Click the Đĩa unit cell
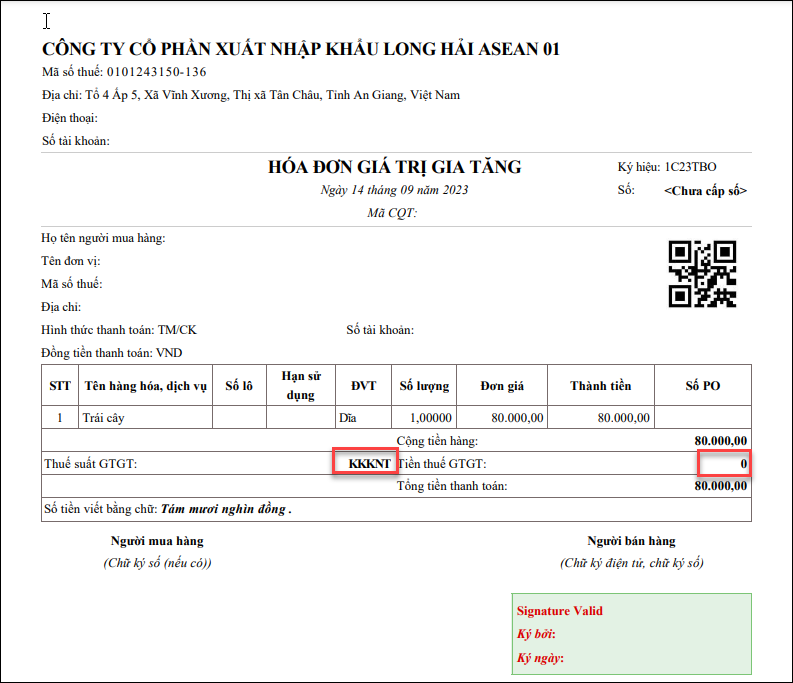This screenshot has width=793, height=683. 348,417
